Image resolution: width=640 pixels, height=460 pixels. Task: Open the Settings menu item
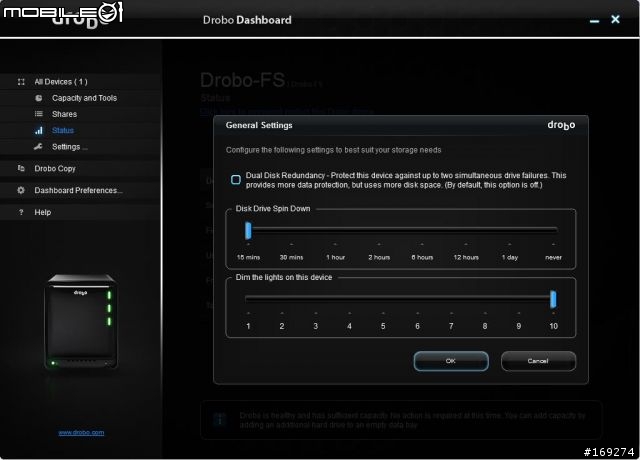click(x=70, y=147)
